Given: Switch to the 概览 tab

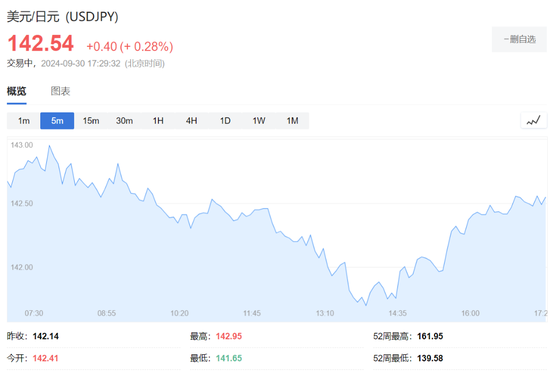Looking at the screenshot, I should [x=16, y=91].
